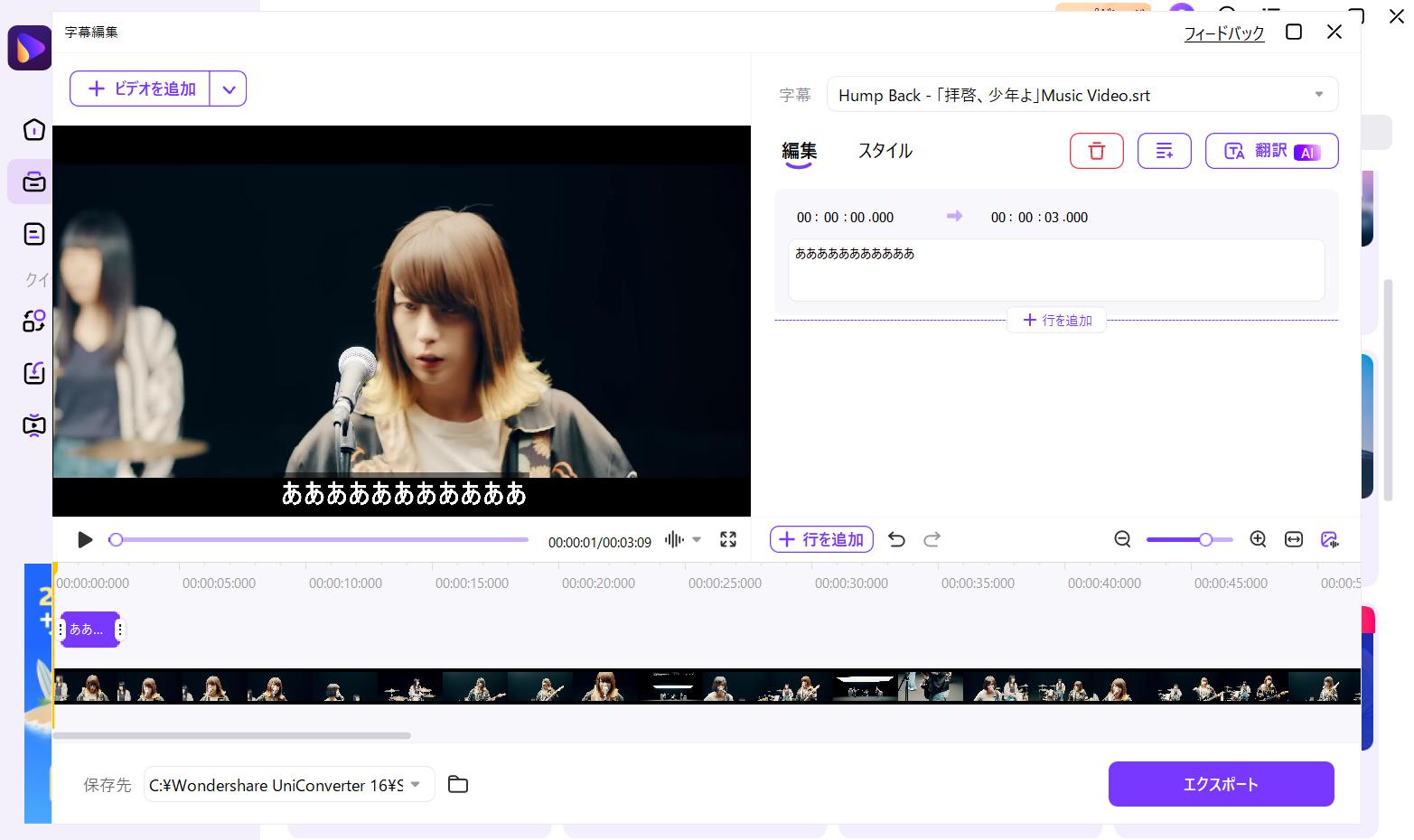Select the purple ああ... subtitle clip on timeline
Screen dimensions: 1414x840
coord(89,630)
